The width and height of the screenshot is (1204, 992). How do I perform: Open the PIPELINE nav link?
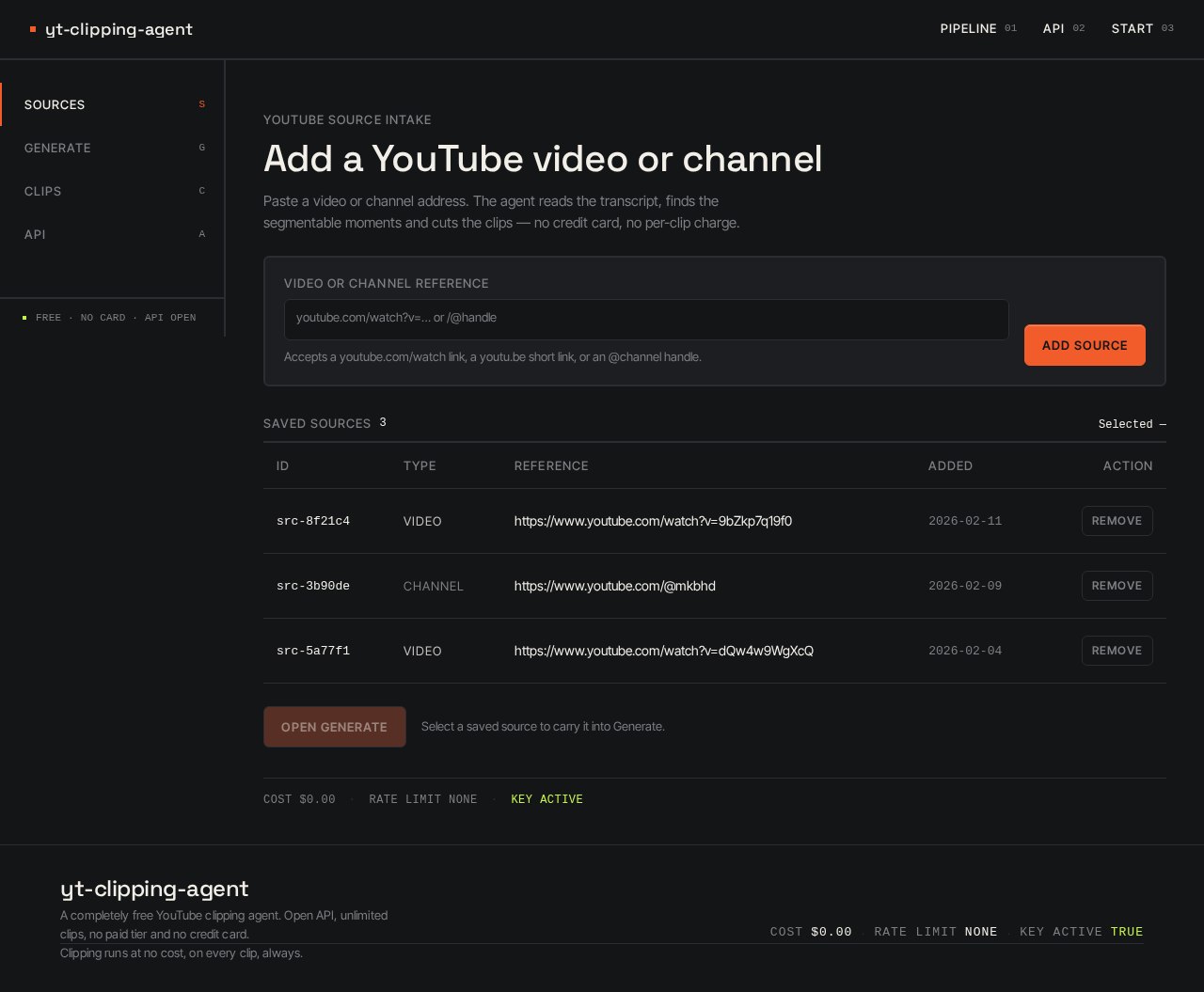(978, 29)
